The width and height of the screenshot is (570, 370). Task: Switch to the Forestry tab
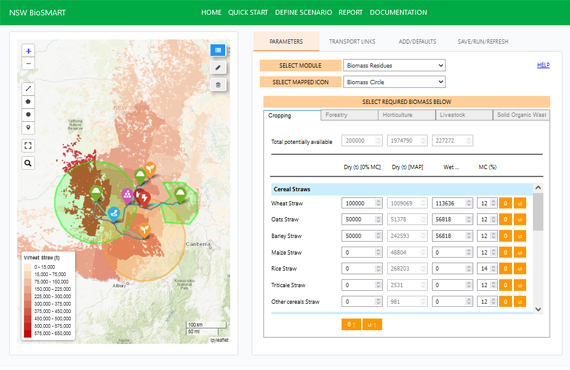350,115
